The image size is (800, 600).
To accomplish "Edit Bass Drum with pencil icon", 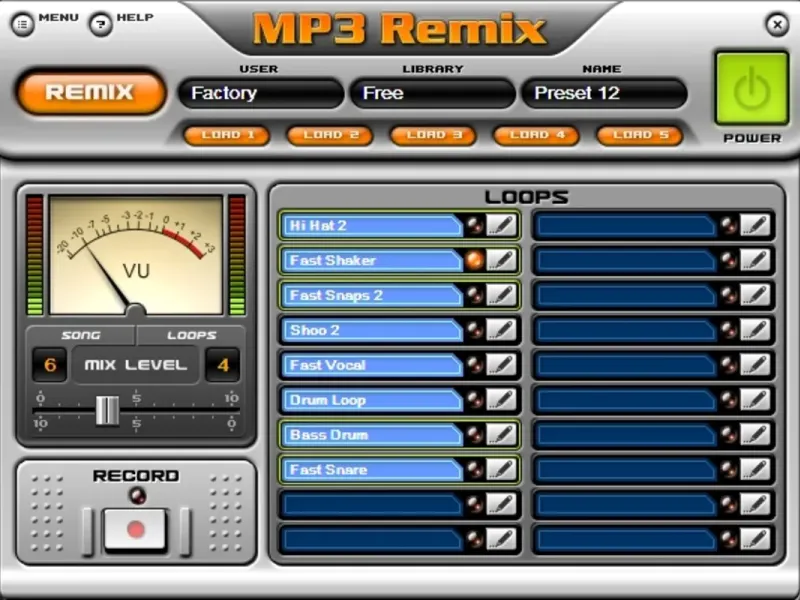I will (x=501, y=435).
